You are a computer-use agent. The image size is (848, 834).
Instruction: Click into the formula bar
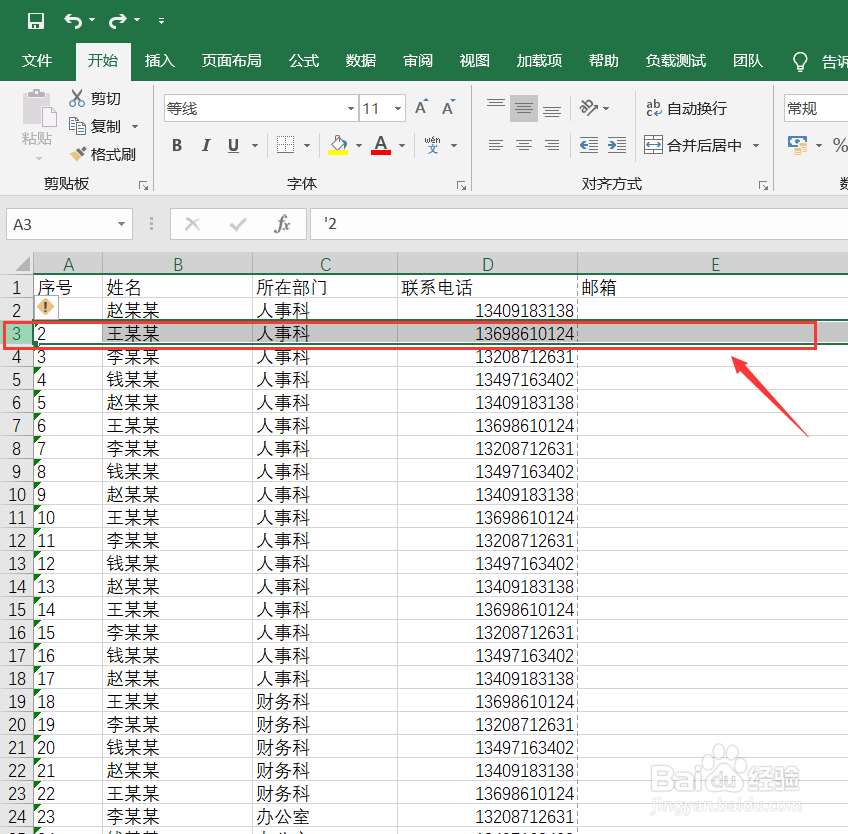click(x=579, y=224)
